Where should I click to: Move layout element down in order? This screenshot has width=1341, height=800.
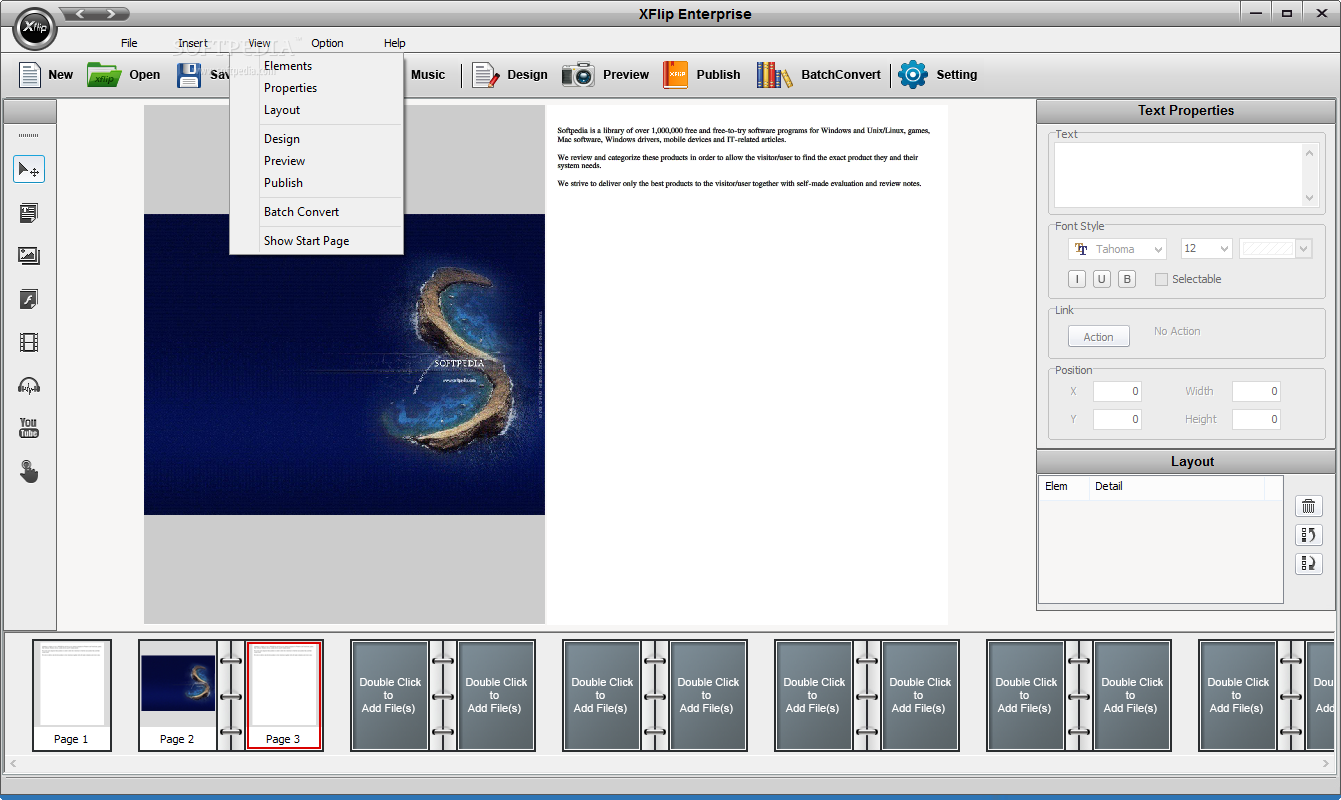(1309, 563)
